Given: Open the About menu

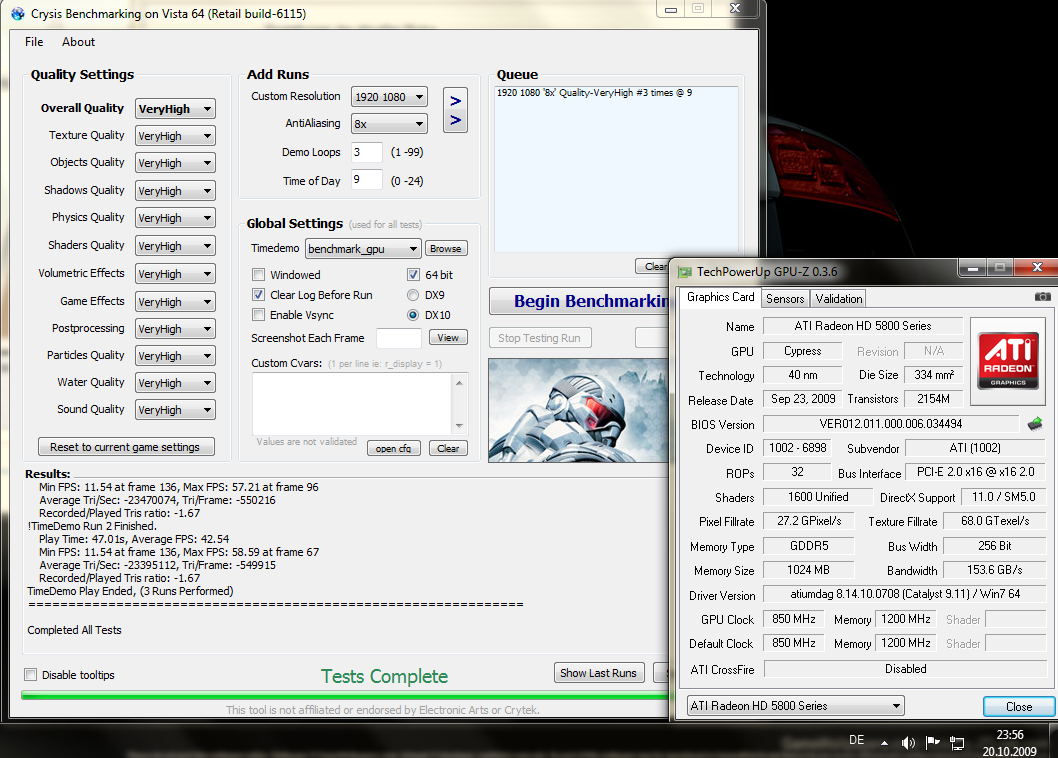Looking at the screenshot, I should [78, 42].
